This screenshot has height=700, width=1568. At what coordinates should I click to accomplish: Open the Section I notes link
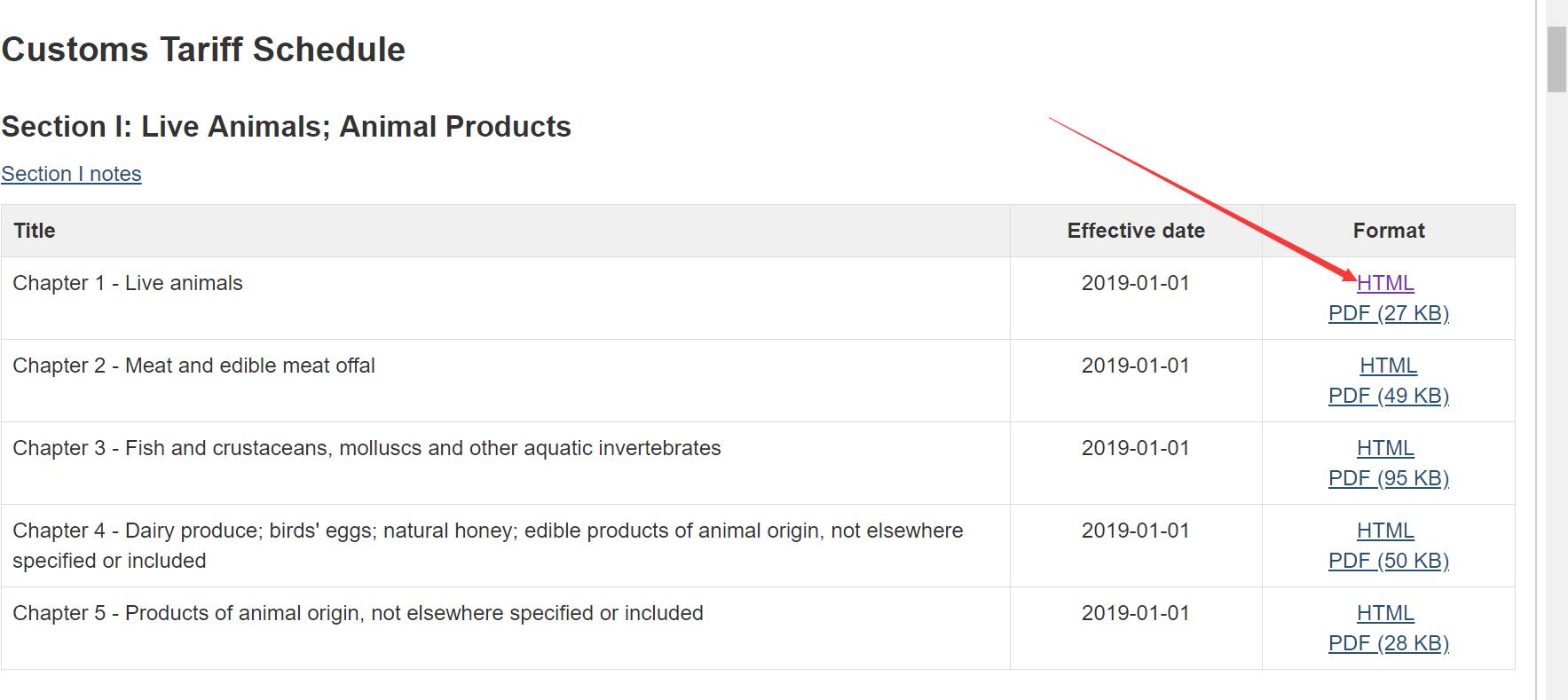tap(71, 174)
